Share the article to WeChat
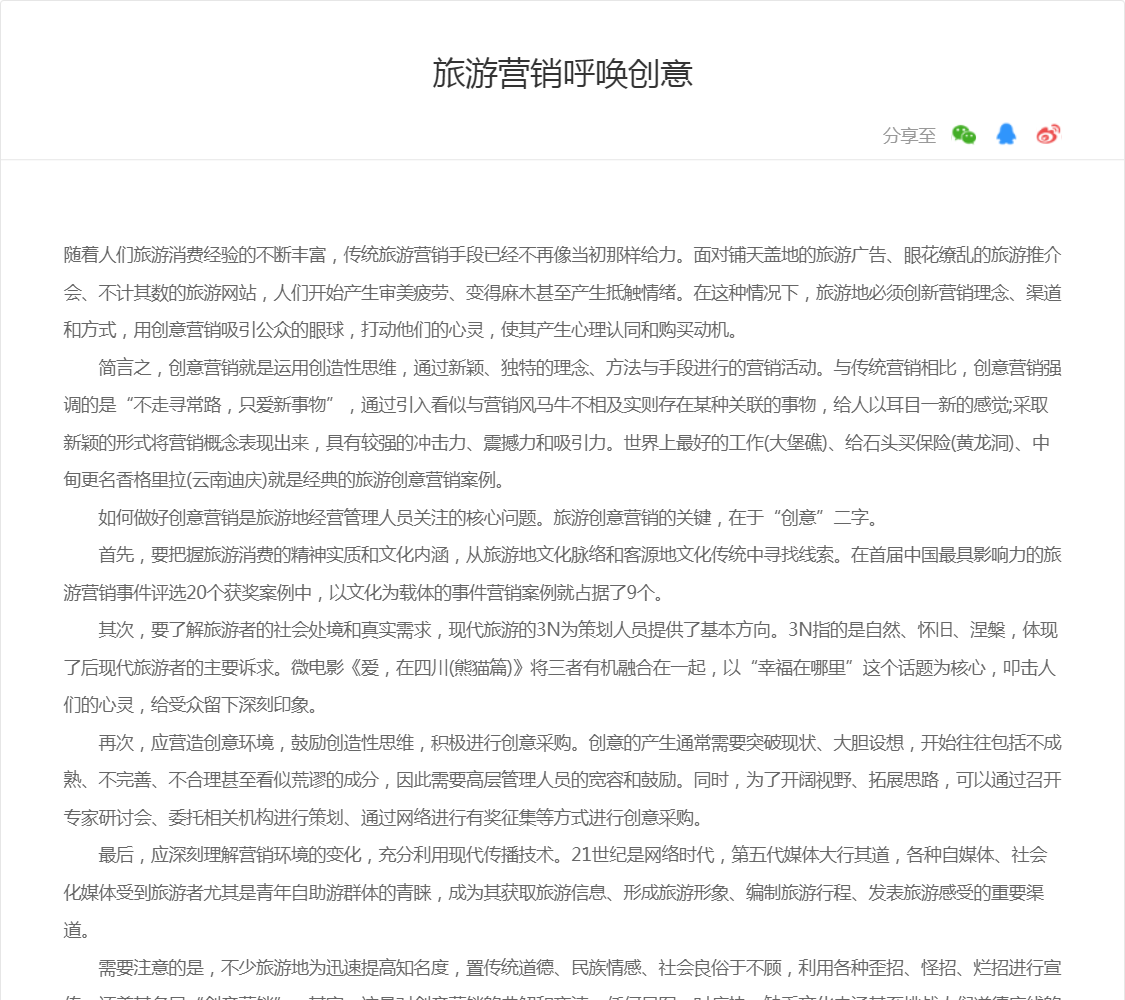The width and height of the screenshot is (1125, 1000). tap(963, 135)
